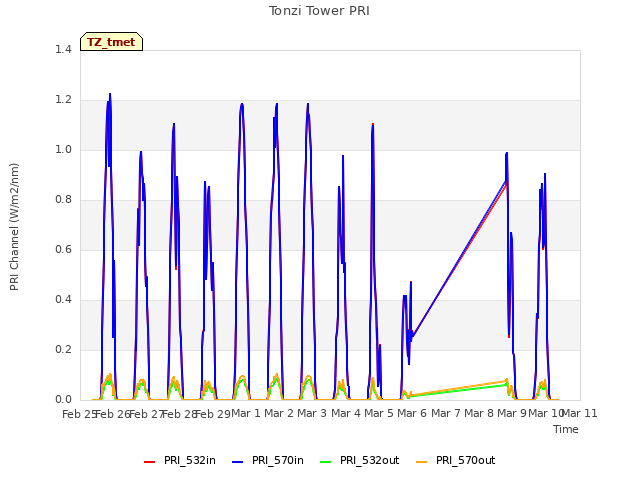
Task: Click the Feb 27 x-axis label
Action: tap(146, 414)
